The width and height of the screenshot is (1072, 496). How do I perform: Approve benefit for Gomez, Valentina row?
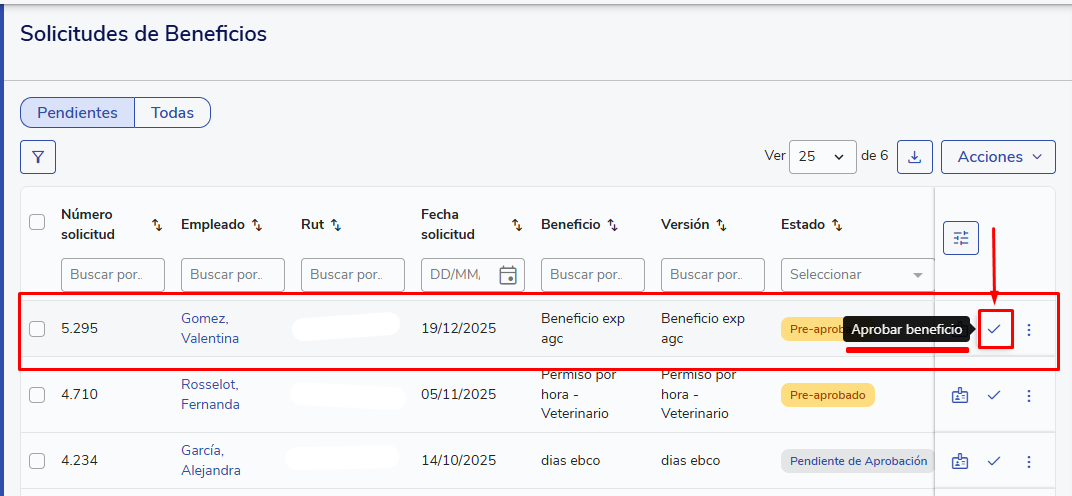click(x=994, y=329)
